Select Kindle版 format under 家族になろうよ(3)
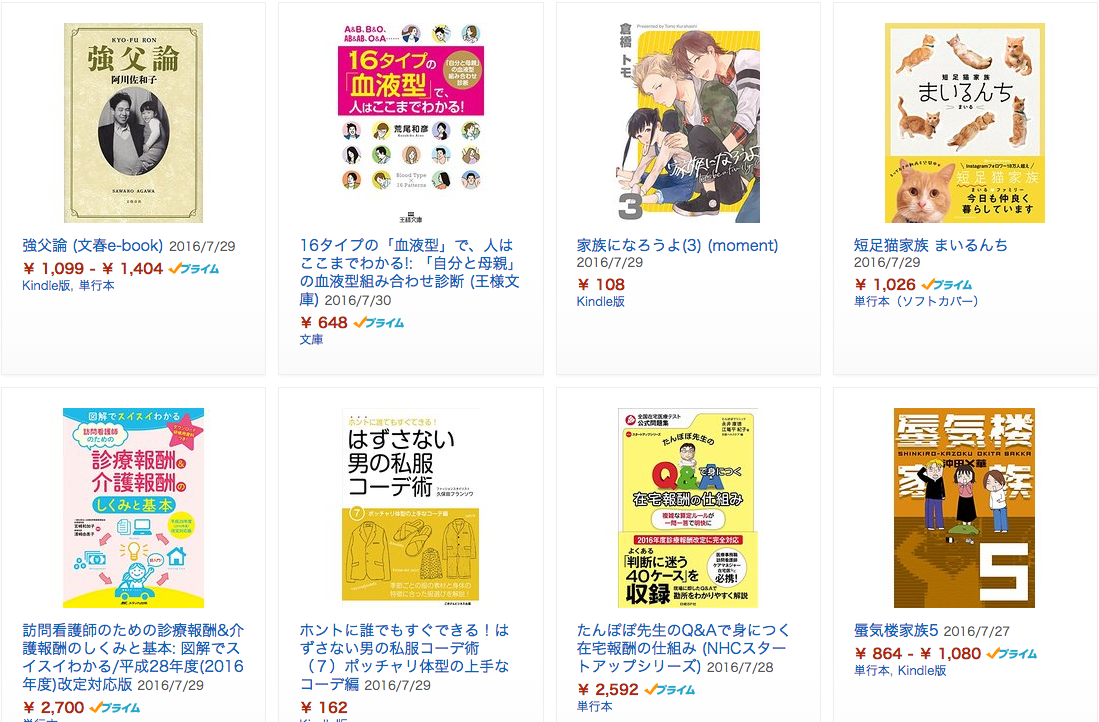Image resolution: width=1099 pixels, height=722 pixels. pyautogui.click(x=601, y=301)
